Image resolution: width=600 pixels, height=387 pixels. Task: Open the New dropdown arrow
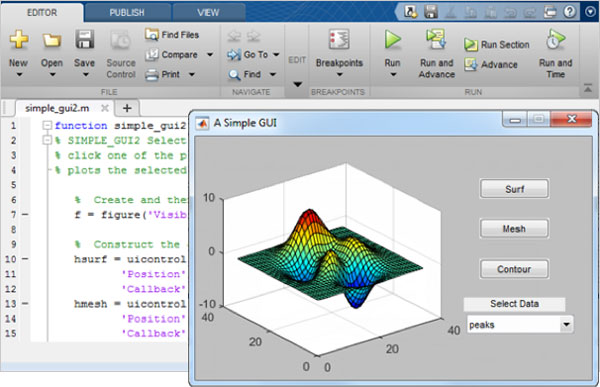19,75
